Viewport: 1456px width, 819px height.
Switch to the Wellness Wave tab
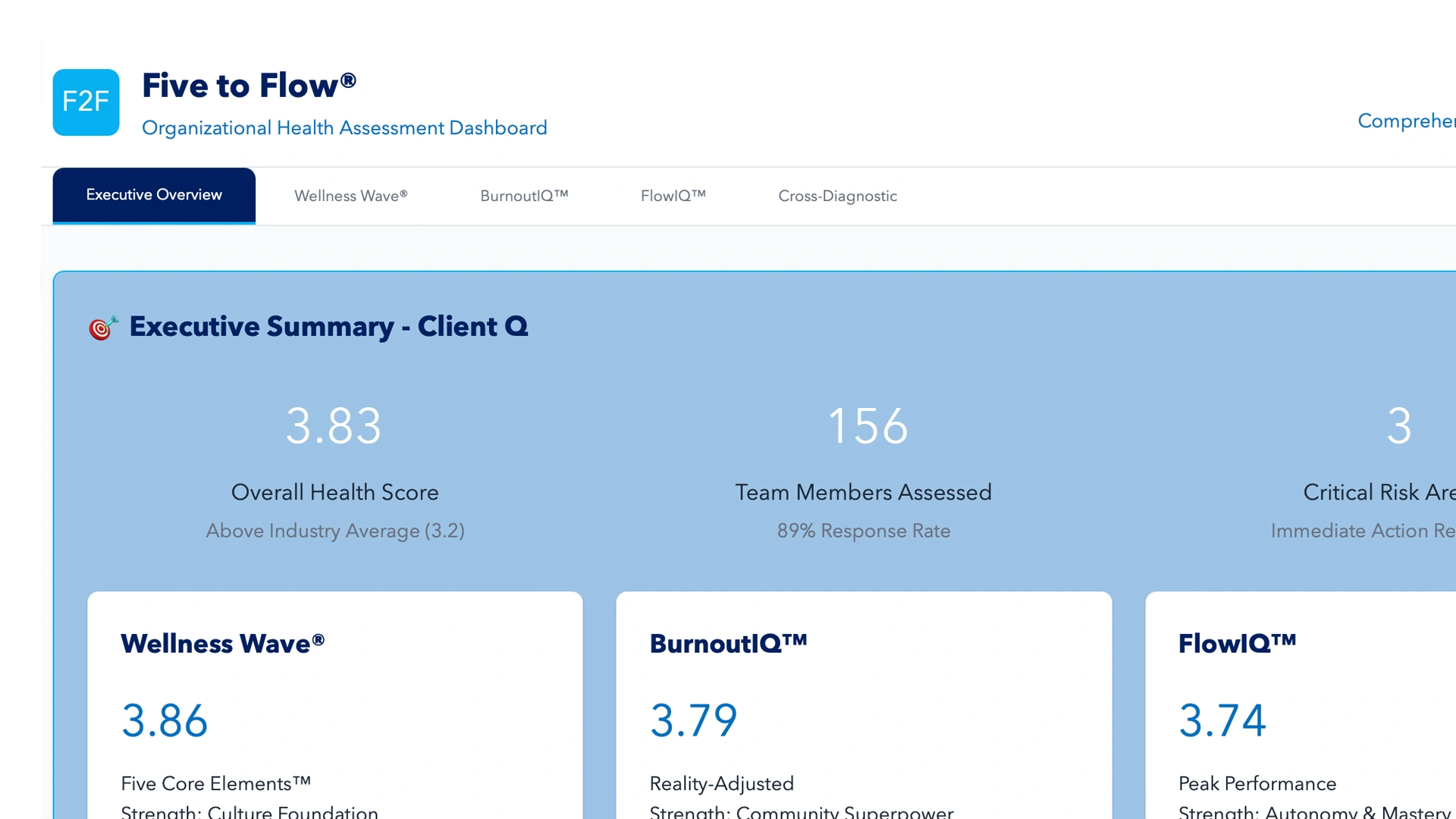[x=350, y=196]
